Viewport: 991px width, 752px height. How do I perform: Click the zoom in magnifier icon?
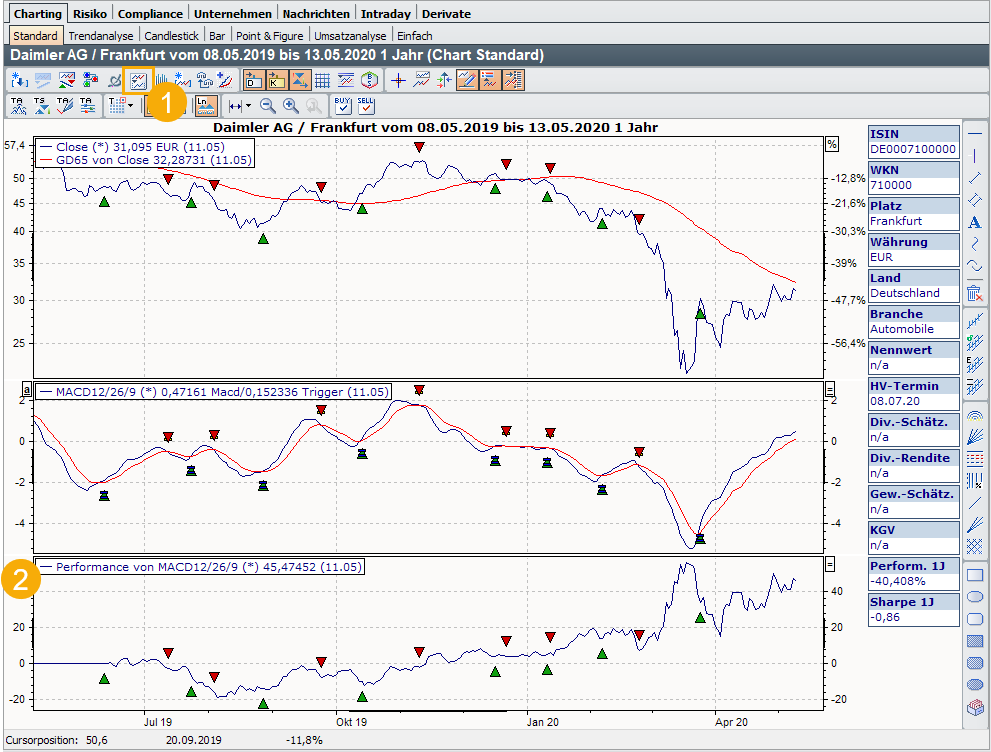pos(290,105)
